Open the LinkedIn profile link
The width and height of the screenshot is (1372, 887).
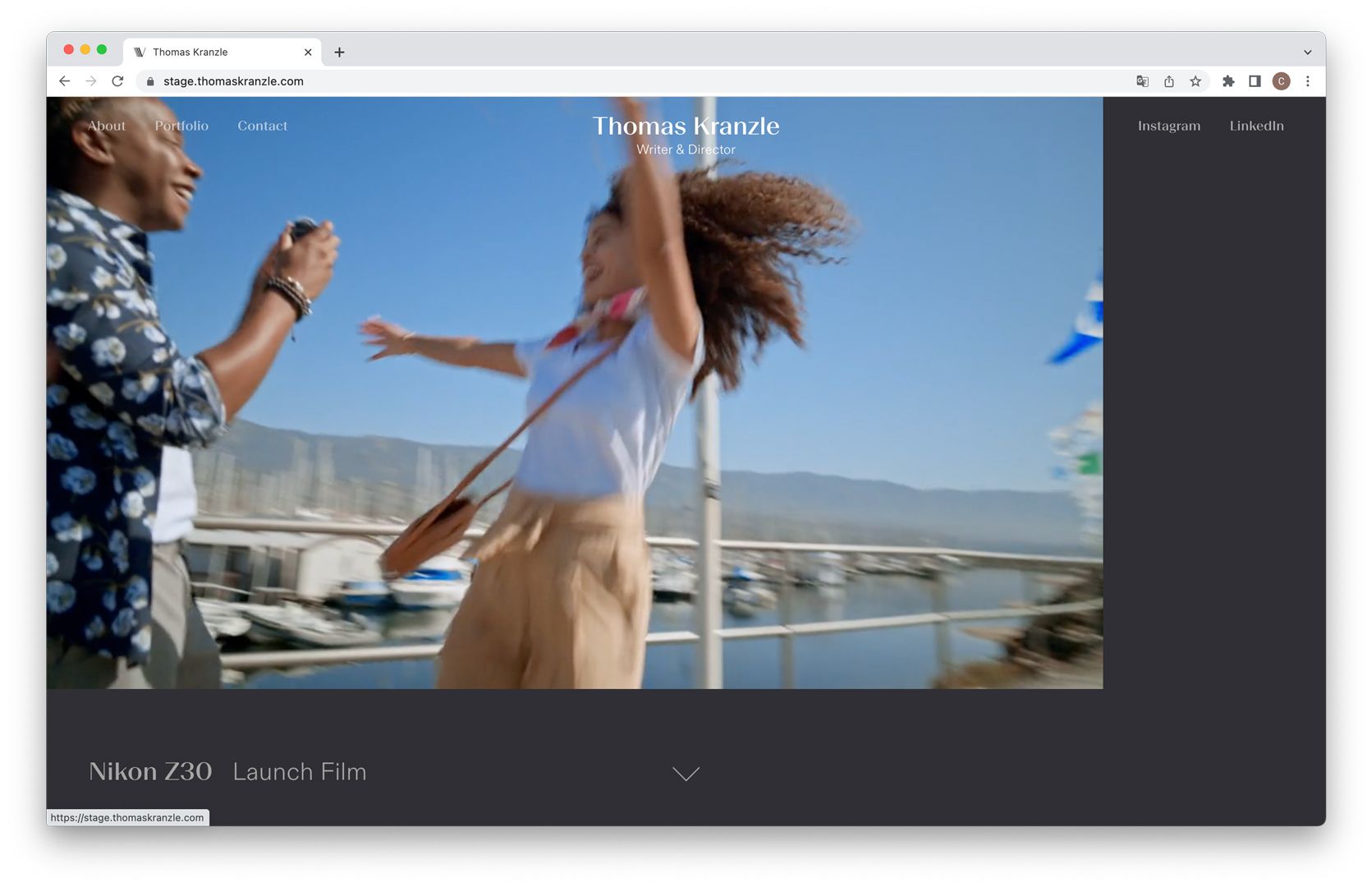pyautogui.click(x=1256, y=126)
